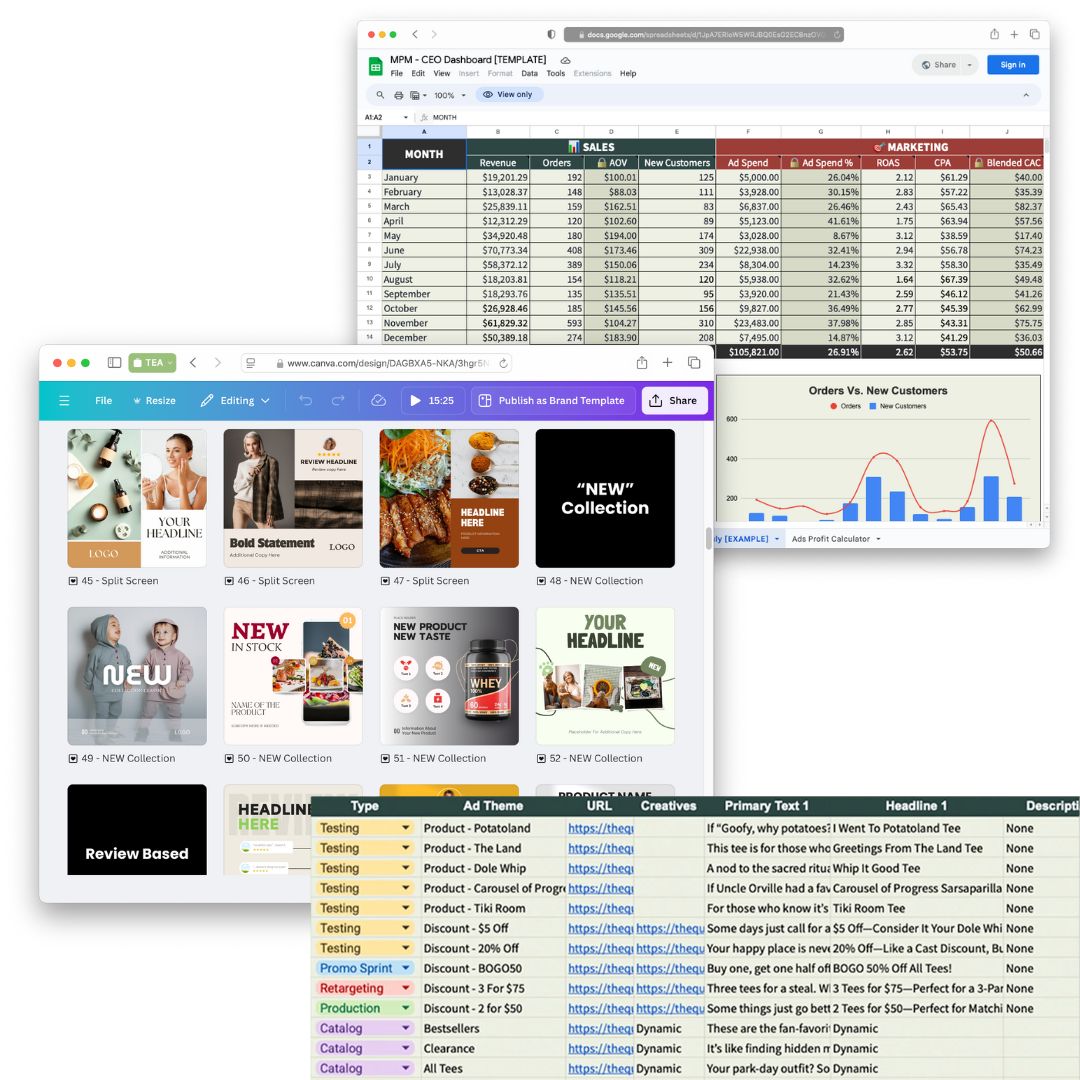Viewport: 1080px width, 1080px height.
Task: Add new tab in Canva browser window
Action: click(667, 362)
